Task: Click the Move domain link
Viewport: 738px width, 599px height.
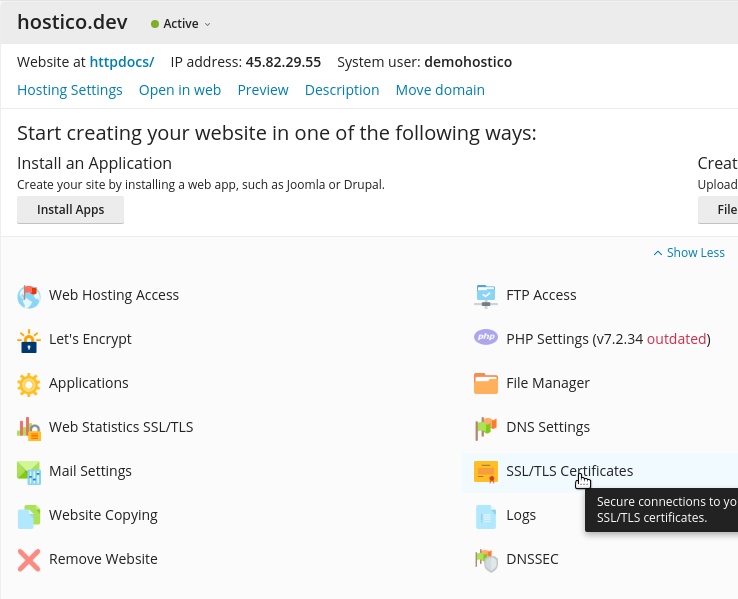Action: 440,90
